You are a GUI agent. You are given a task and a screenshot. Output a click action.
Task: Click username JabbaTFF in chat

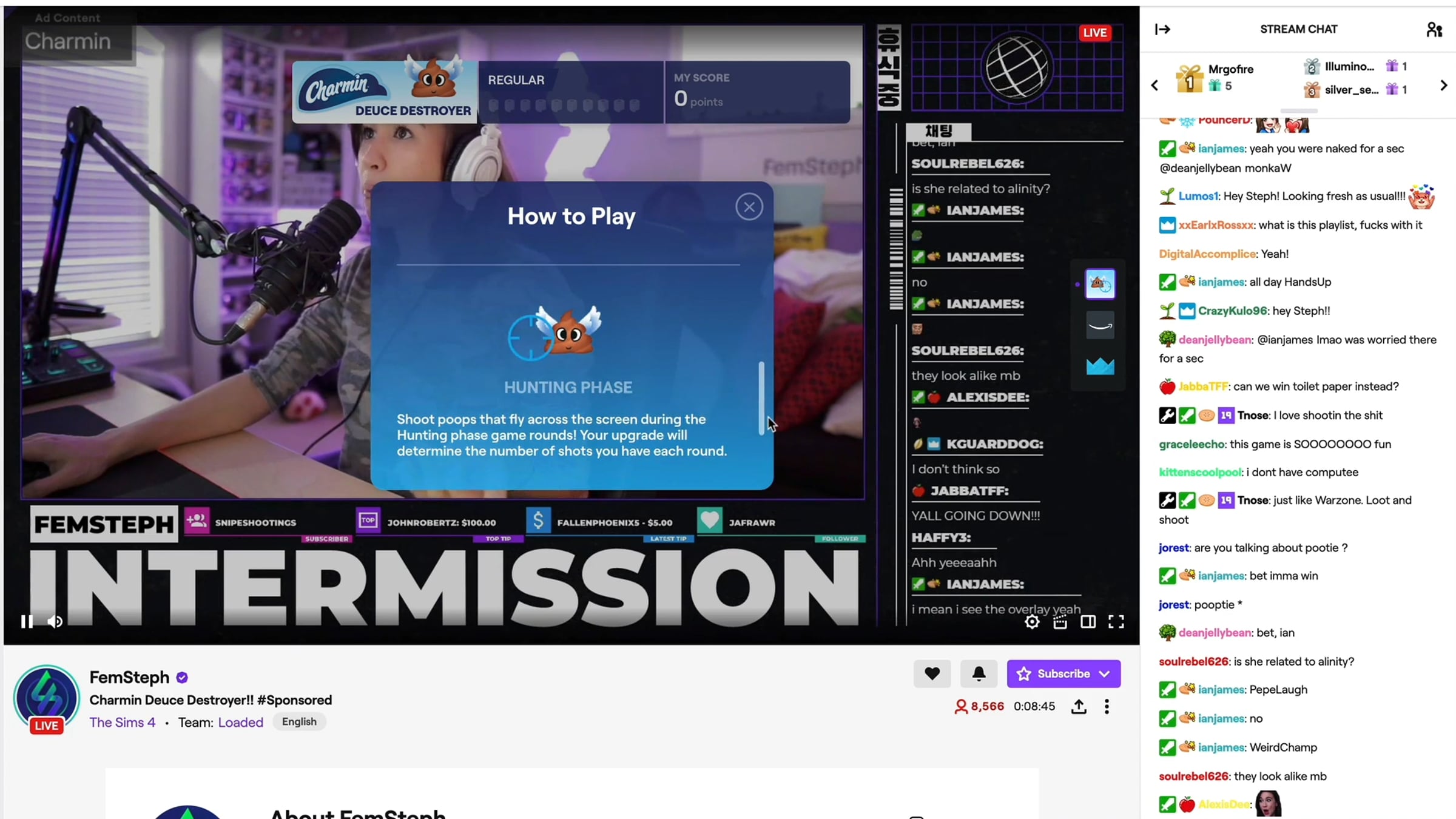pos(1203,386)
